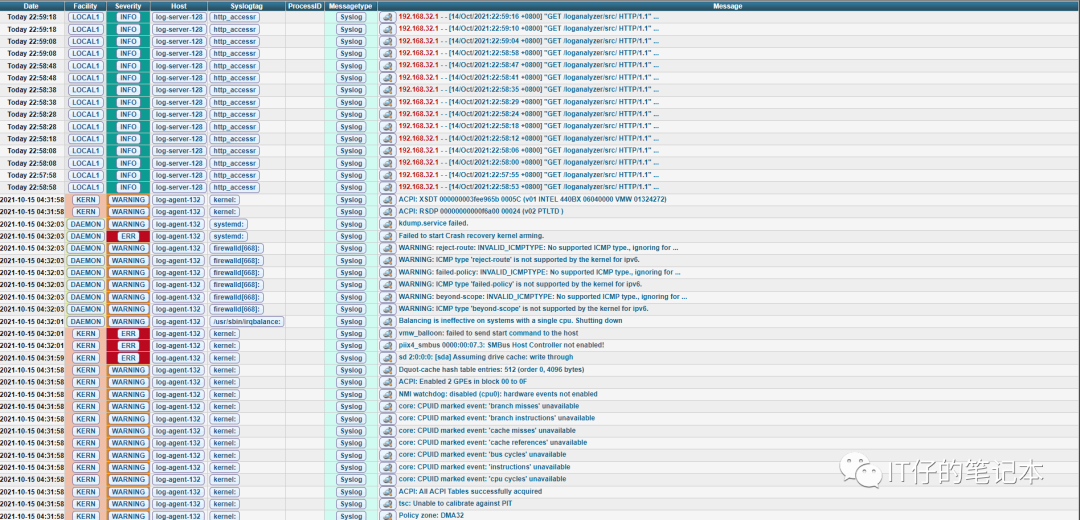The height and width of the screenshot is (520, 1080).
Task: Sort by the Date column header
Action: (31, 6)
